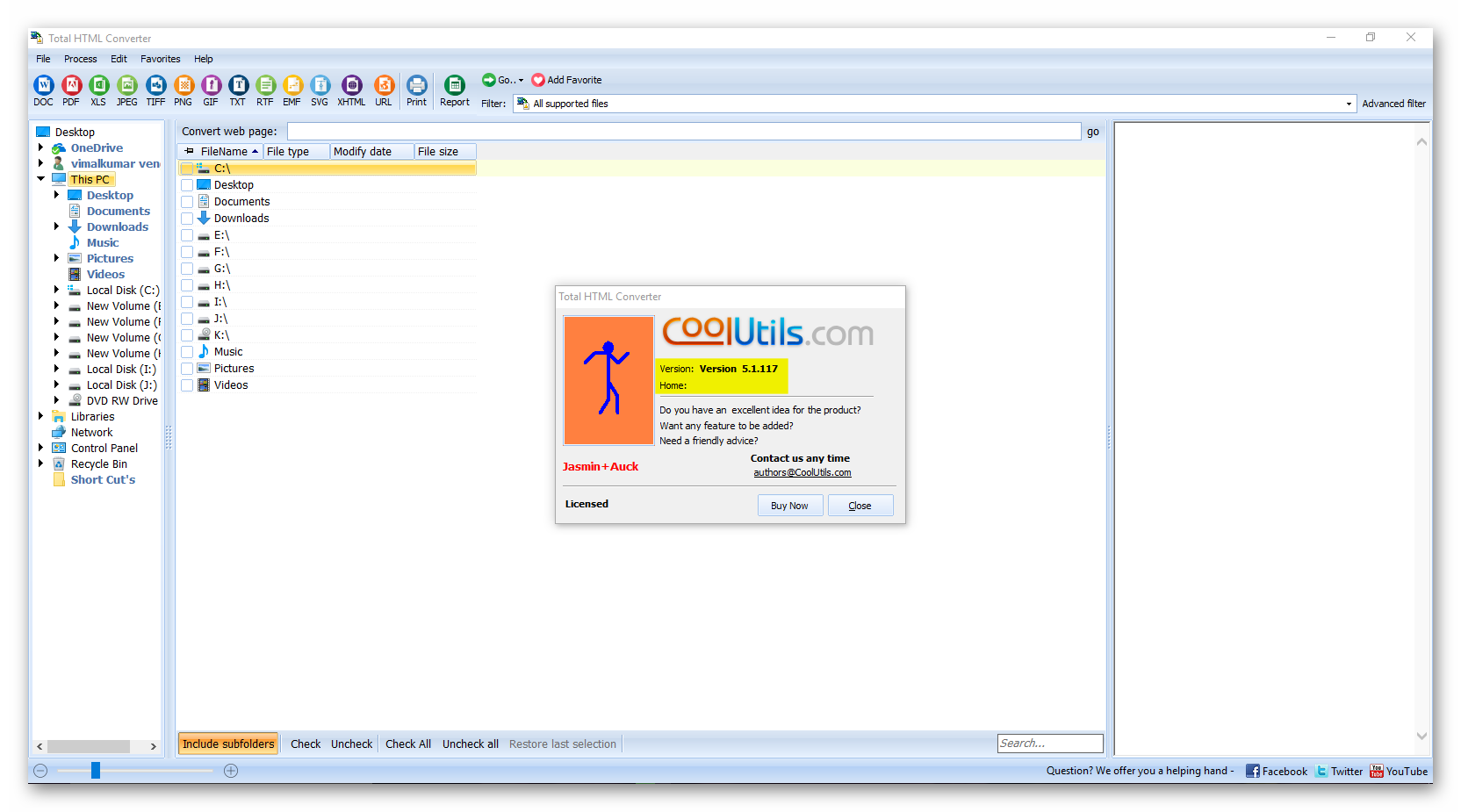Check the Music row checkbox

click(187, 352)
